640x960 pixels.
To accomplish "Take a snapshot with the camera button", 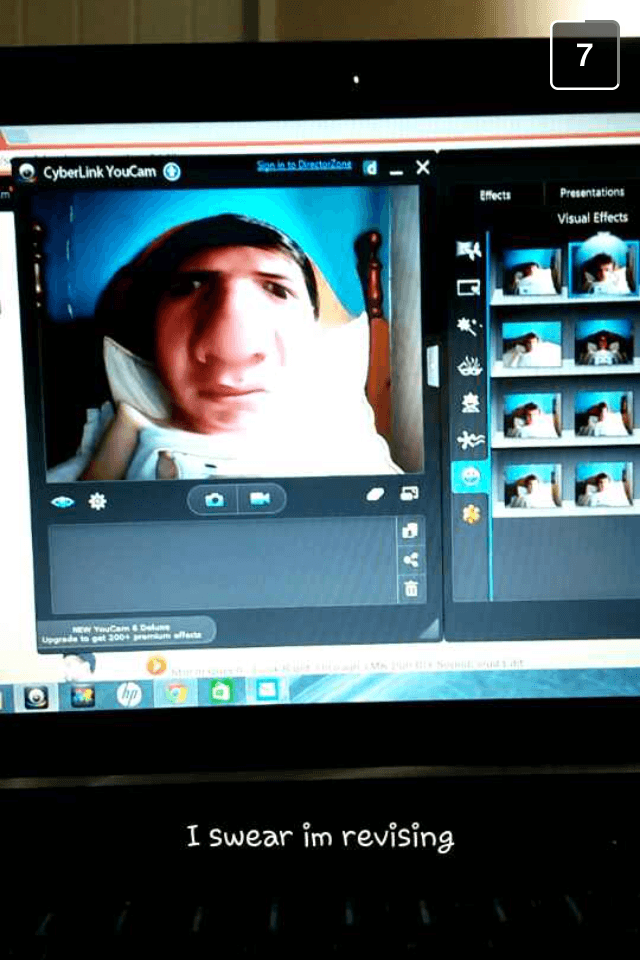I will pos(214,500).
